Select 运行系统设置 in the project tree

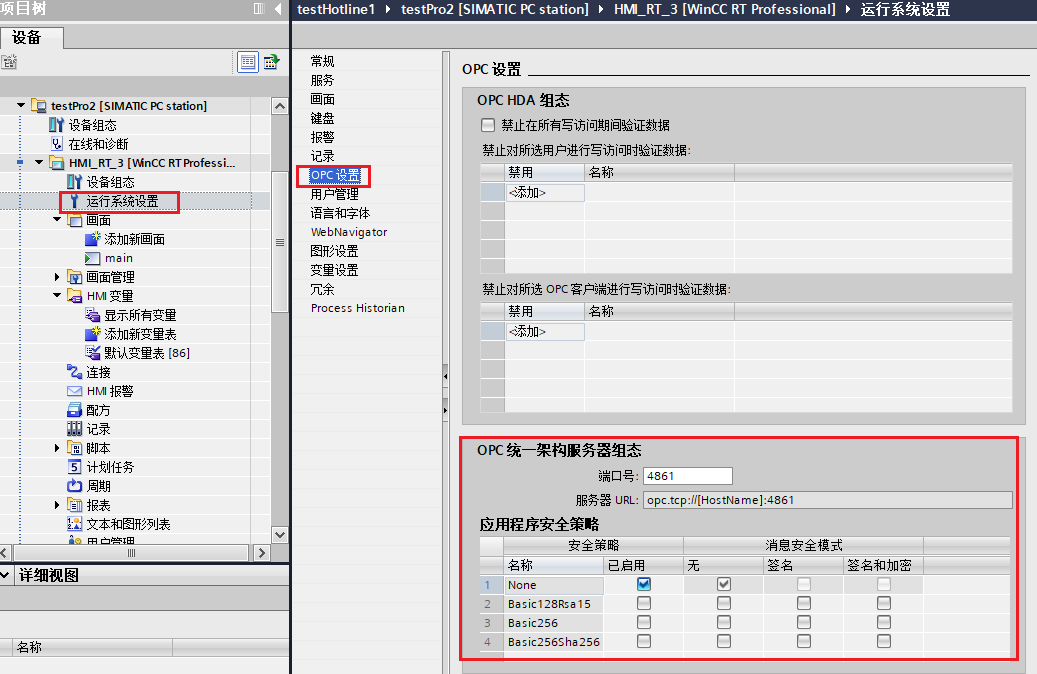click(119, 201)
